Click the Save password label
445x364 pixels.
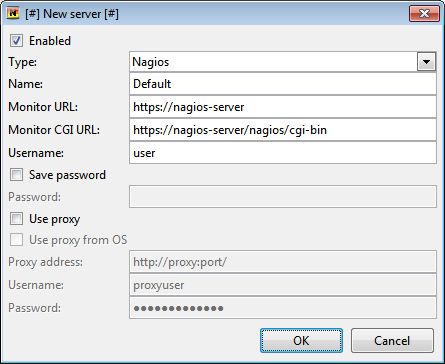coord(67,175)
